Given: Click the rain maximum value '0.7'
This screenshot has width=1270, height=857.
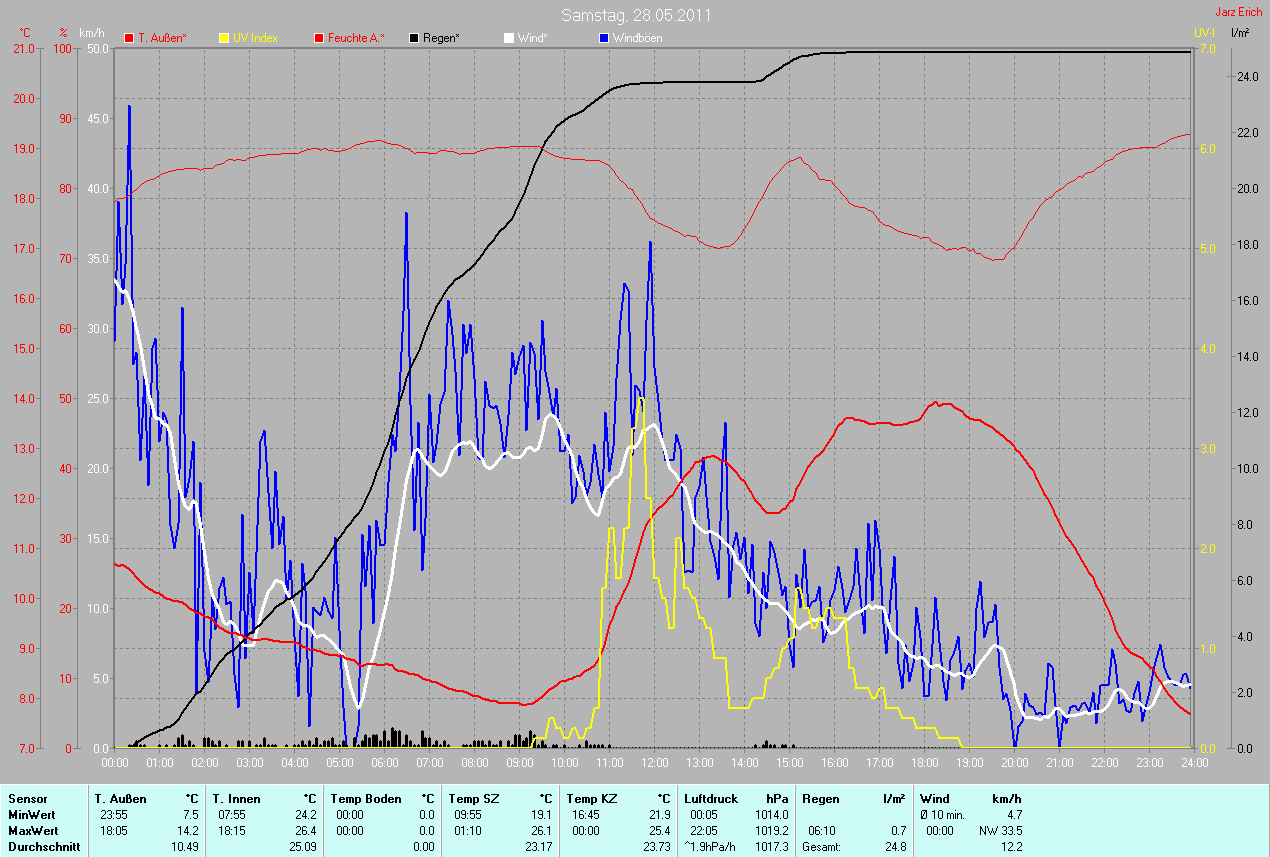Looking at the screenshot, I should [898, 831].
